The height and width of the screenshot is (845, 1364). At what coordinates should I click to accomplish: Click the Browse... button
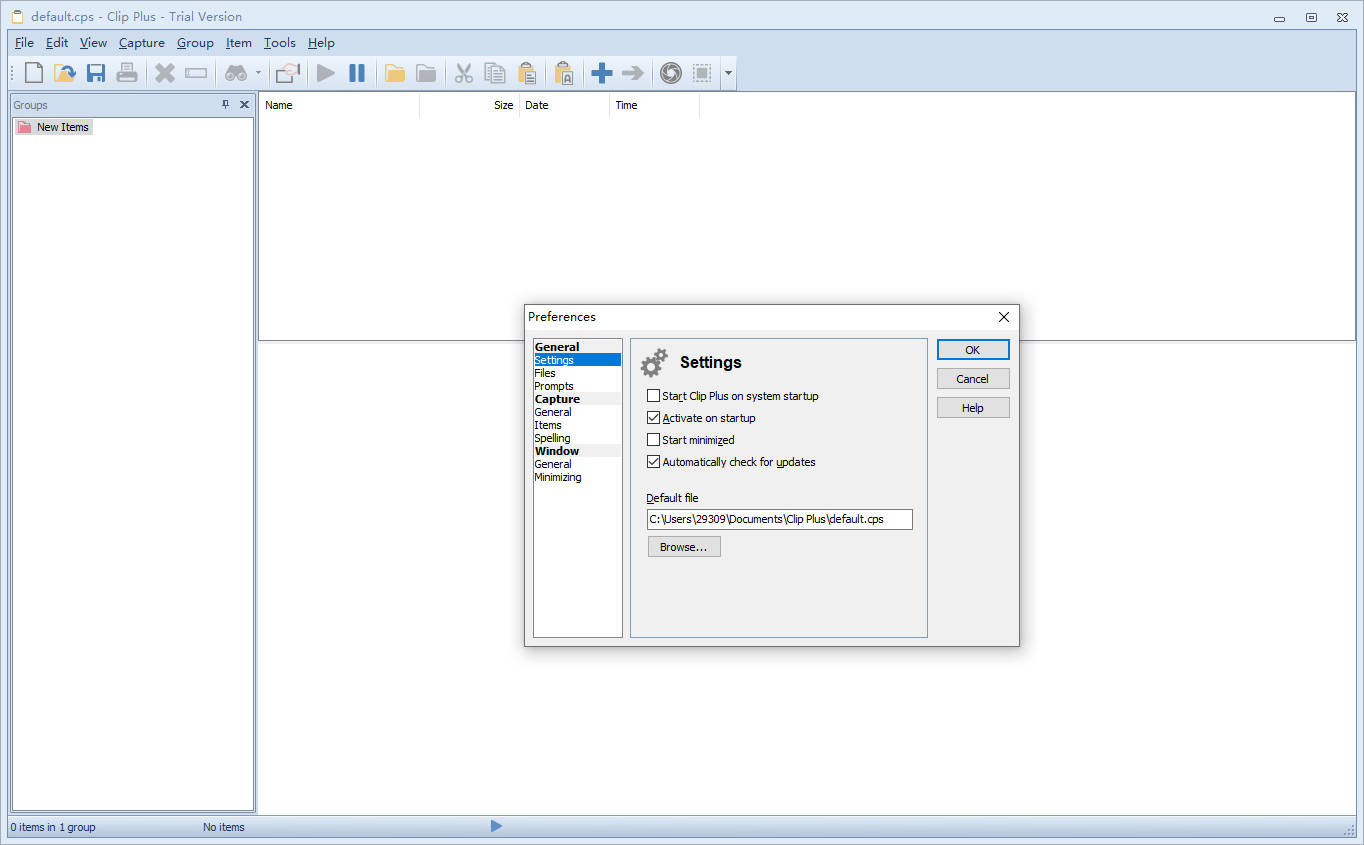point(684,547)
